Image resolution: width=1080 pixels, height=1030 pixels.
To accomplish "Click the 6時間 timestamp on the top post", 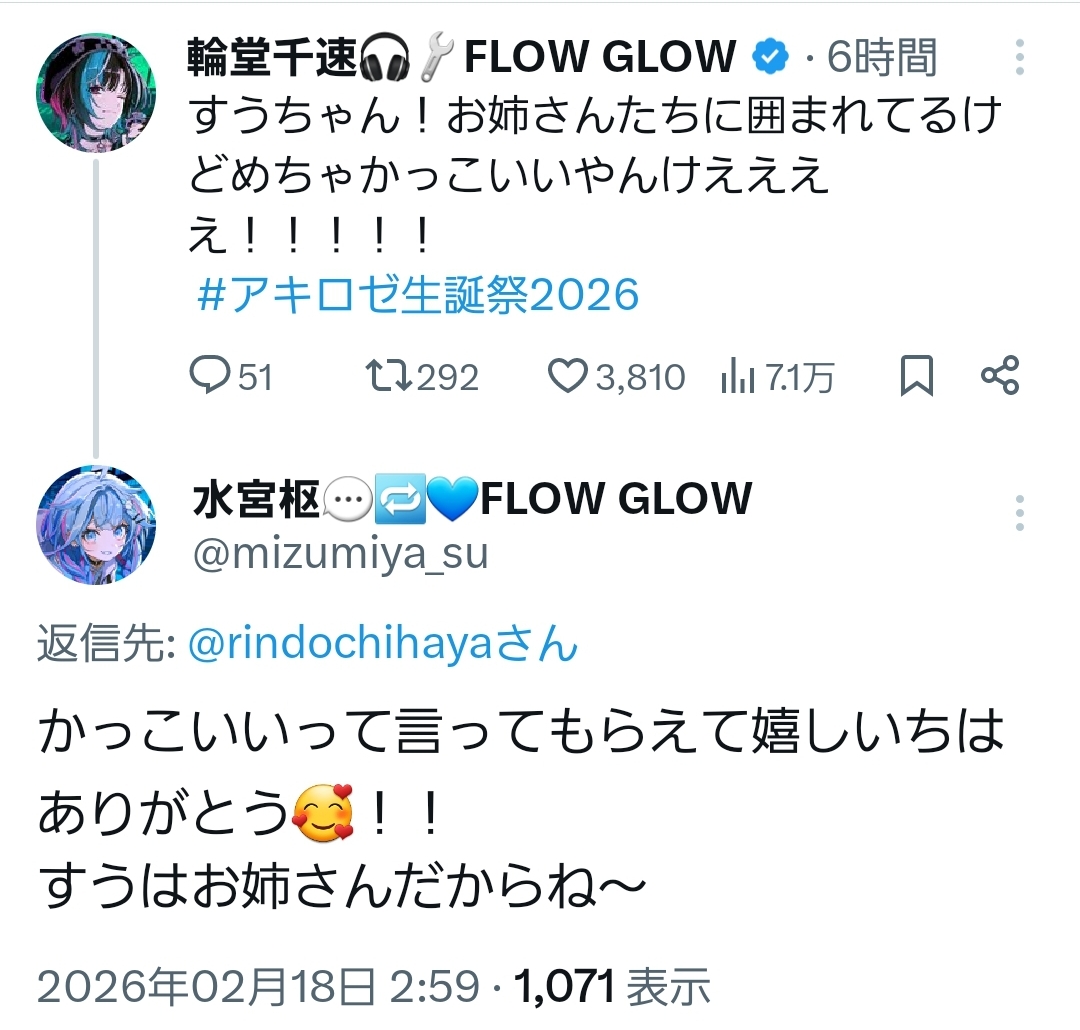I will [883, 59].
